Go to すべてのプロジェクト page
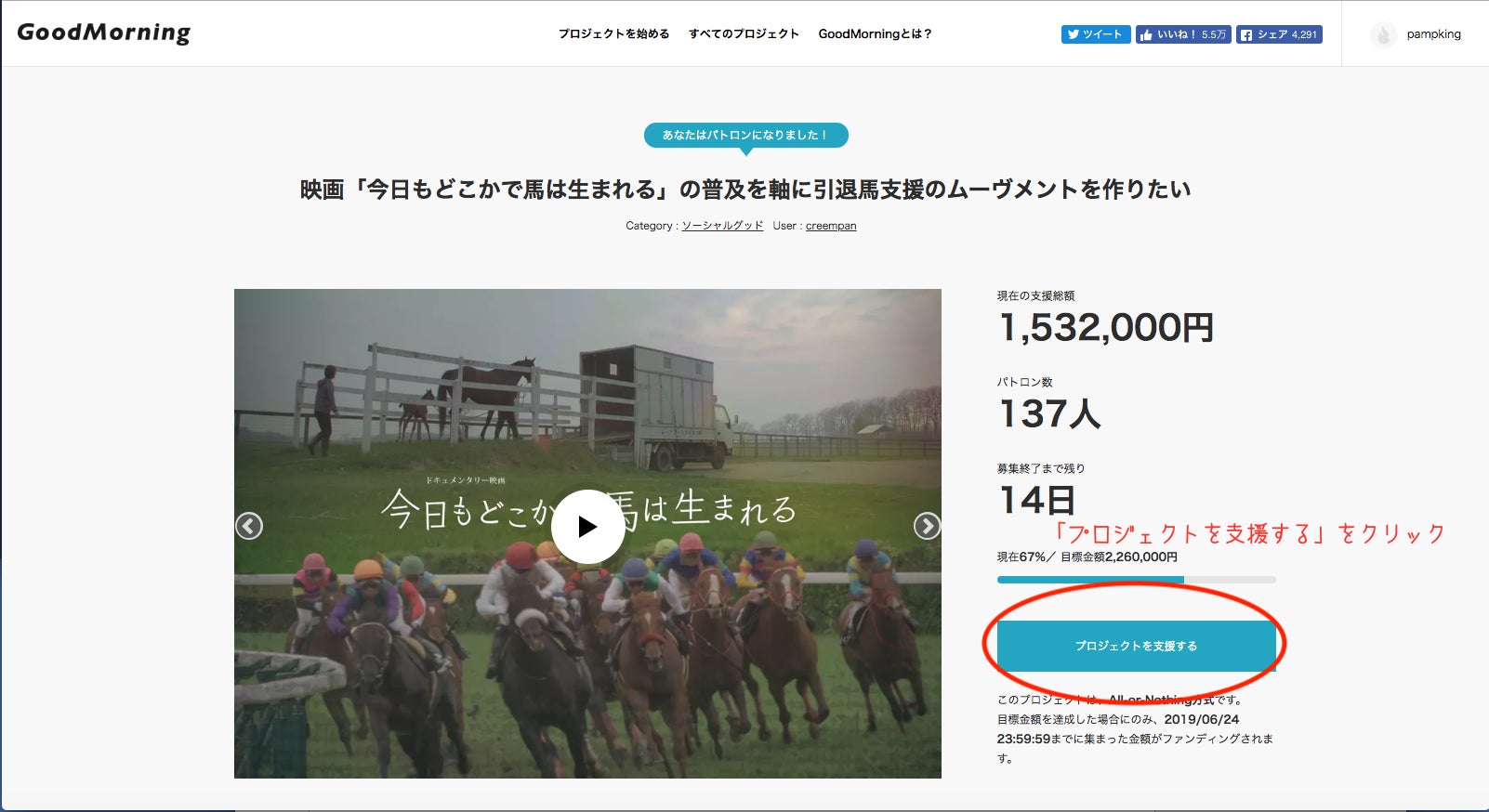Viewport: 1489px width, 812px height. click(744, 33)
